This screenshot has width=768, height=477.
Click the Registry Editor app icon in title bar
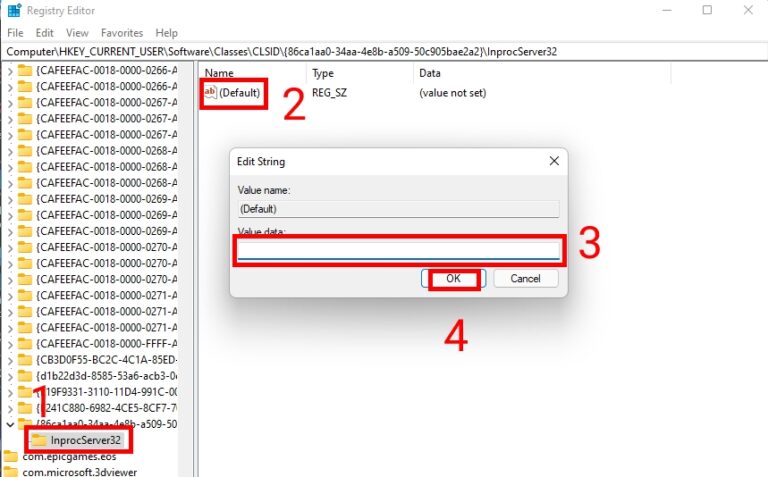point(13,11)
